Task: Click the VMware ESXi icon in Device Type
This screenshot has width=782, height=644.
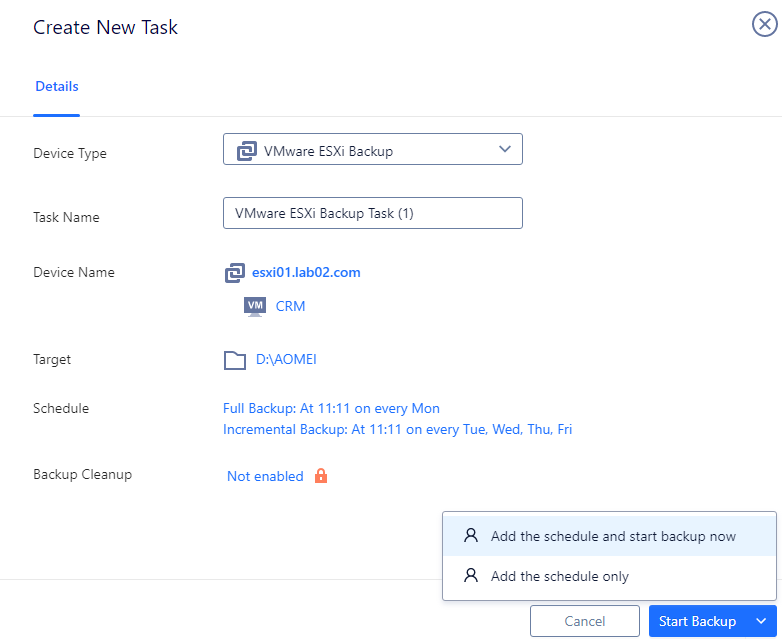Action: [246, 151]
